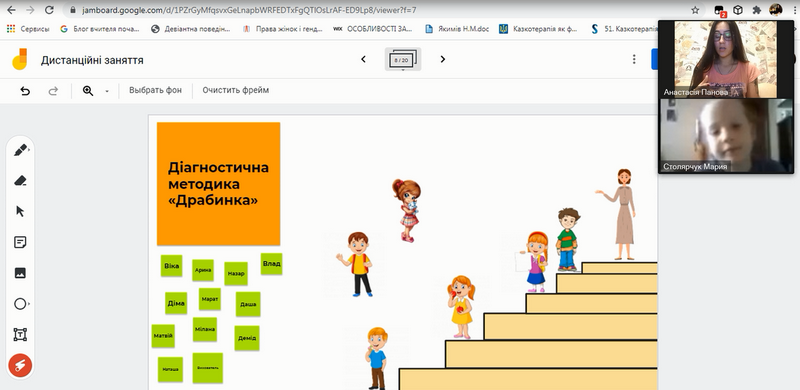
Task: Rename the jam titled Дистанційні заняття
Action: (92, 60)
